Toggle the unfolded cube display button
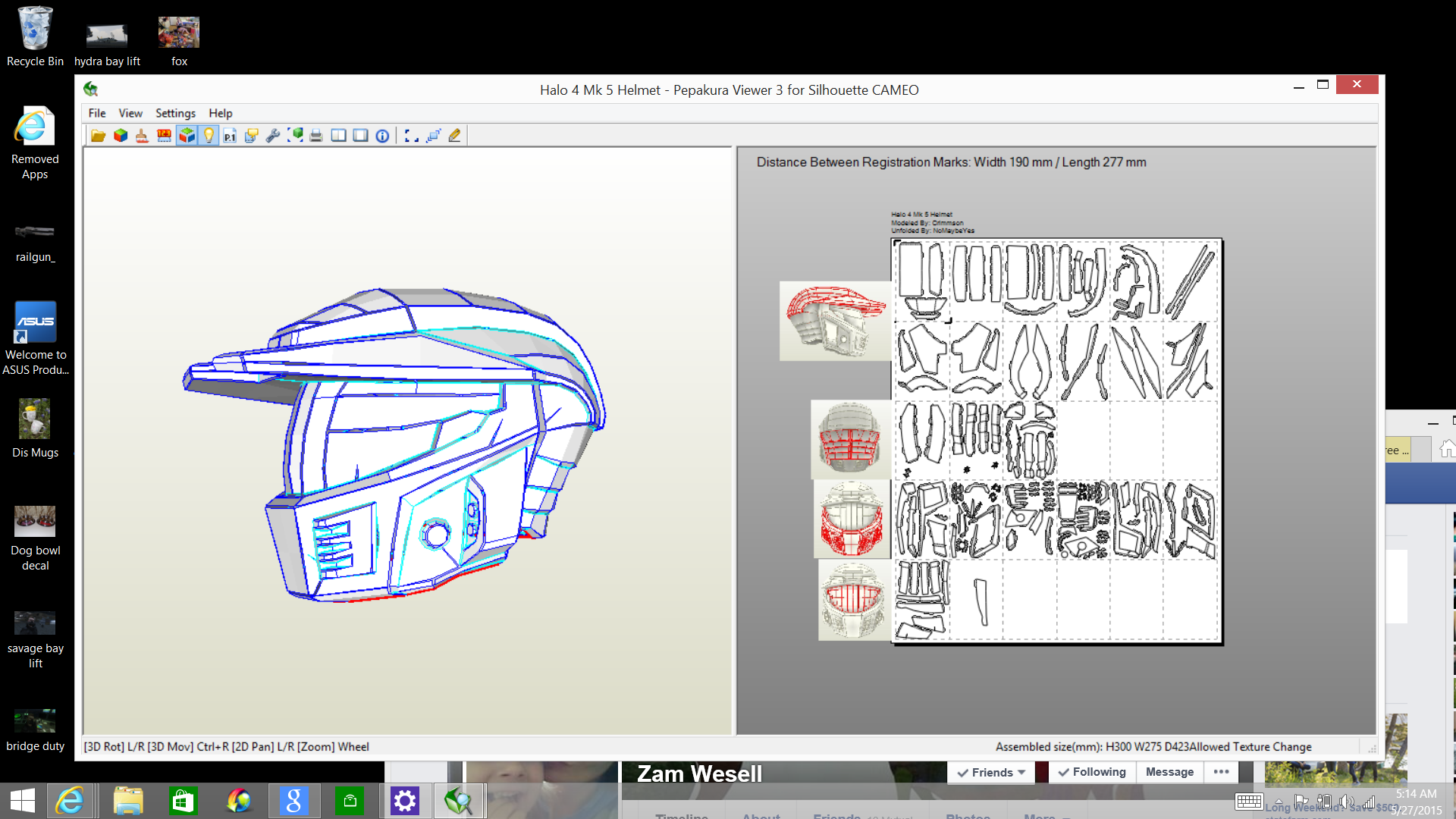The width and height of the screenshot is (1456, 819). coord(187,136)
